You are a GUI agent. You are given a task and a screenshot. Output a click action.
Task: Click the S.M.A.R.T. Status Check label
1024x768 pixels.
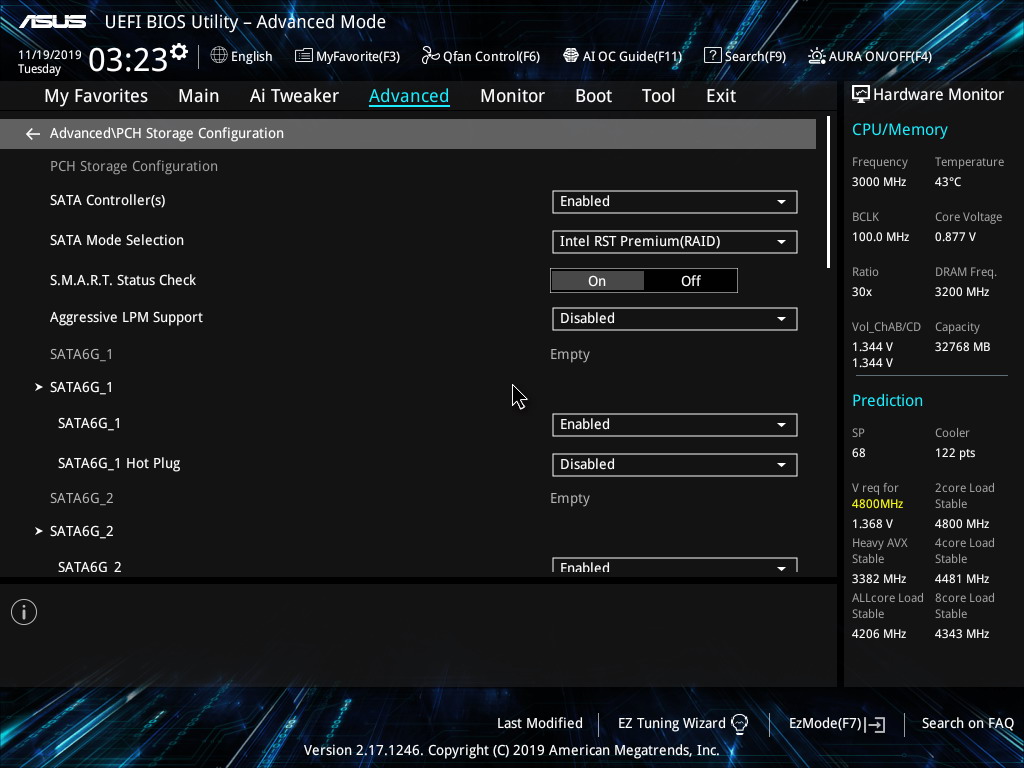click(x=123, y=280)
